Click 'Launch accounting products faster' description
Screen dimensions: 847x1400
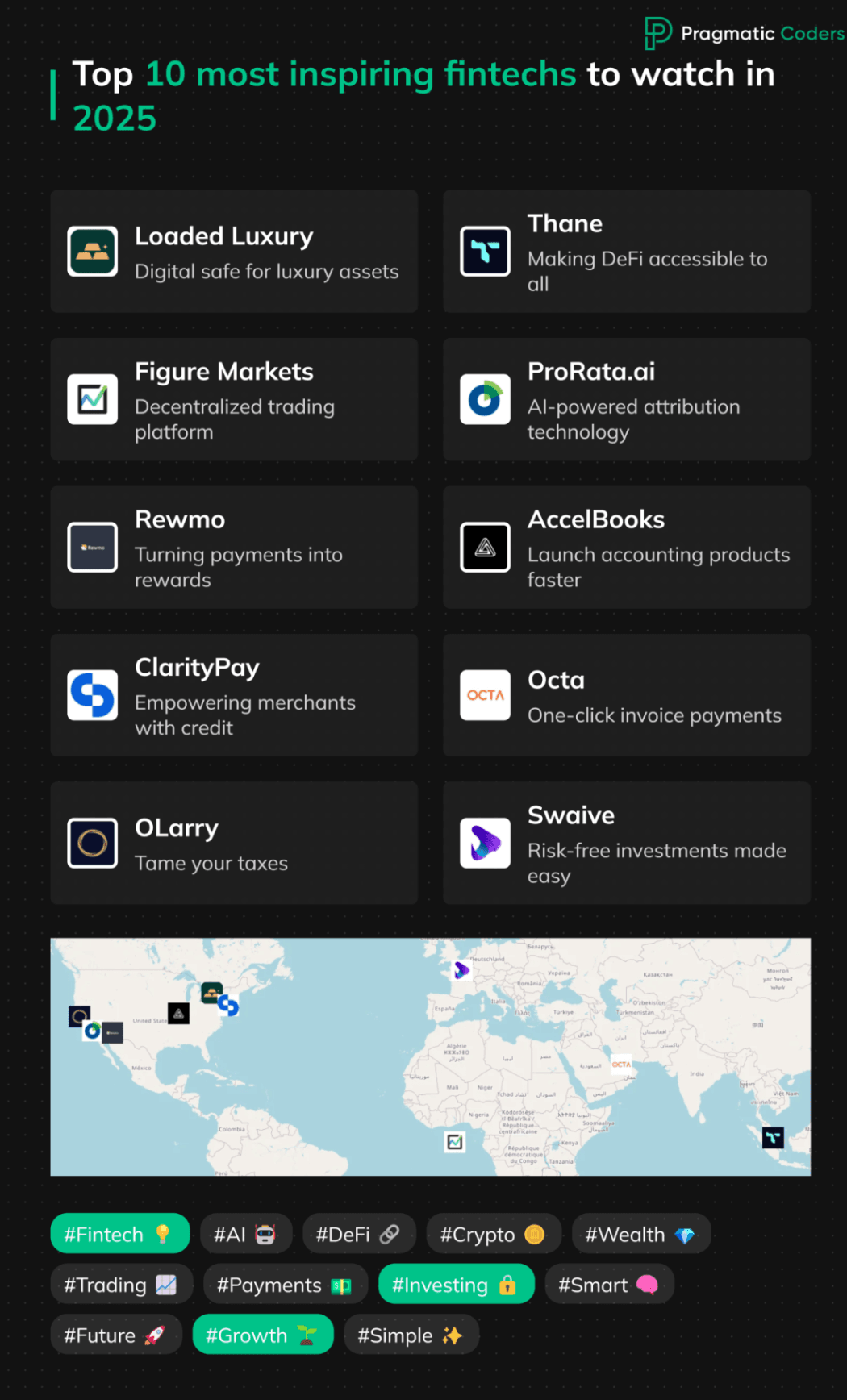(659, 567)
